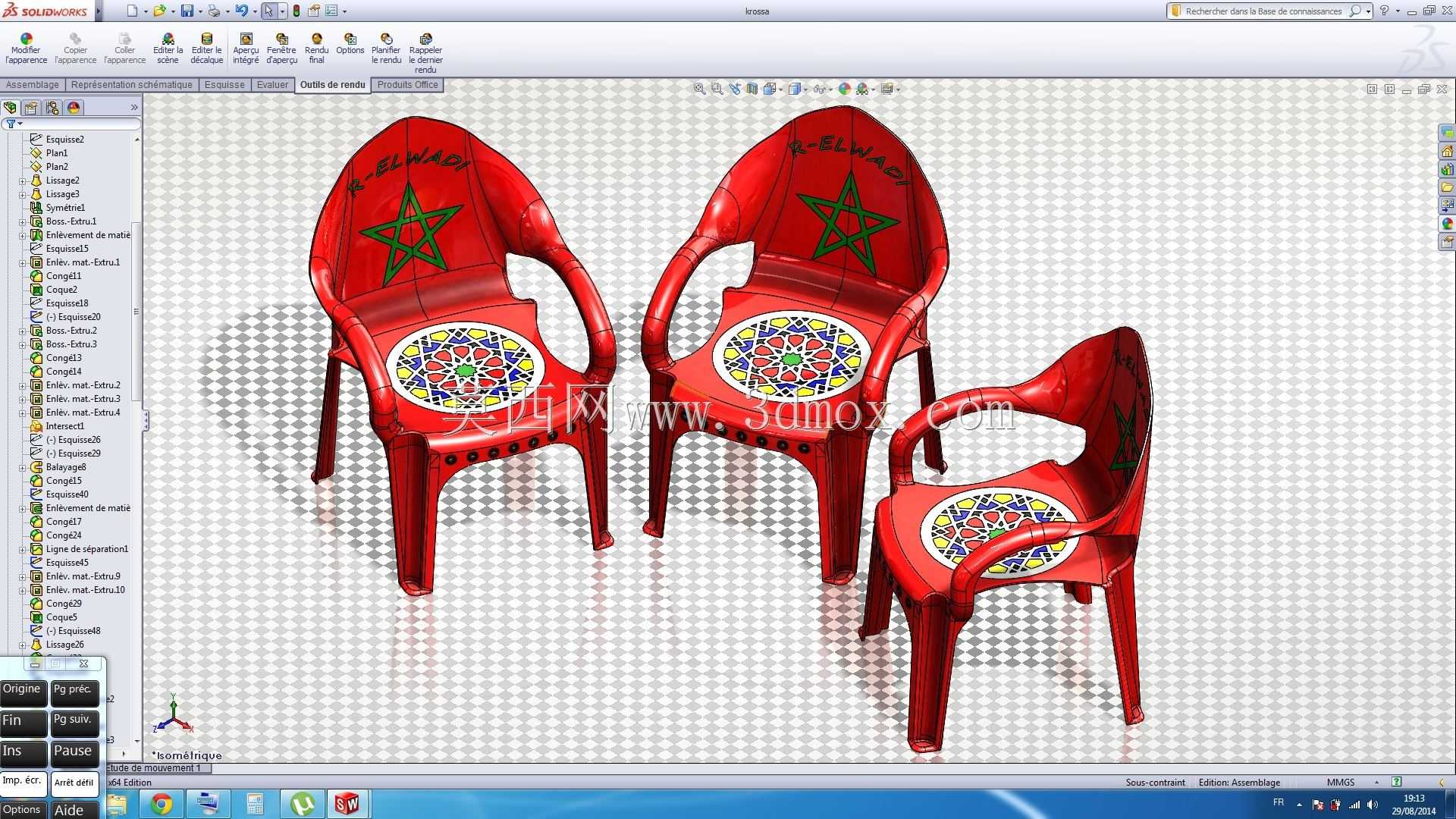
Task: Click the knowledge base search field
Action: (1263, 11)
